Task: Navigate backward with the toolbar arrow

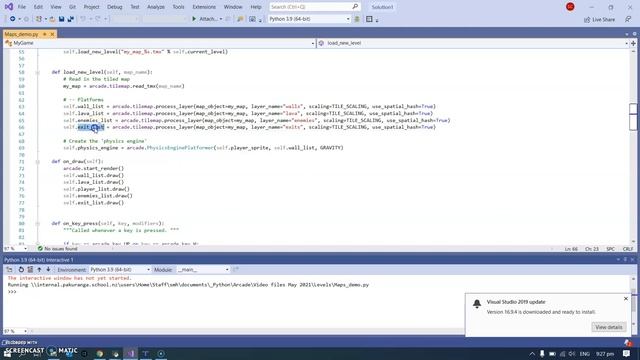Action: (13, 19)
